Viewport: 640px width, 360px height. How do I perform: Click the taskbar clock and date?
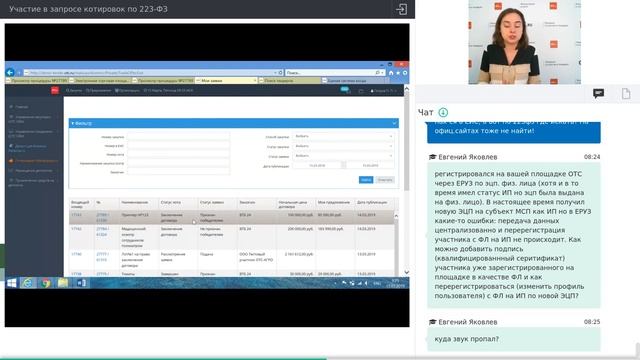tap(396, 283)
